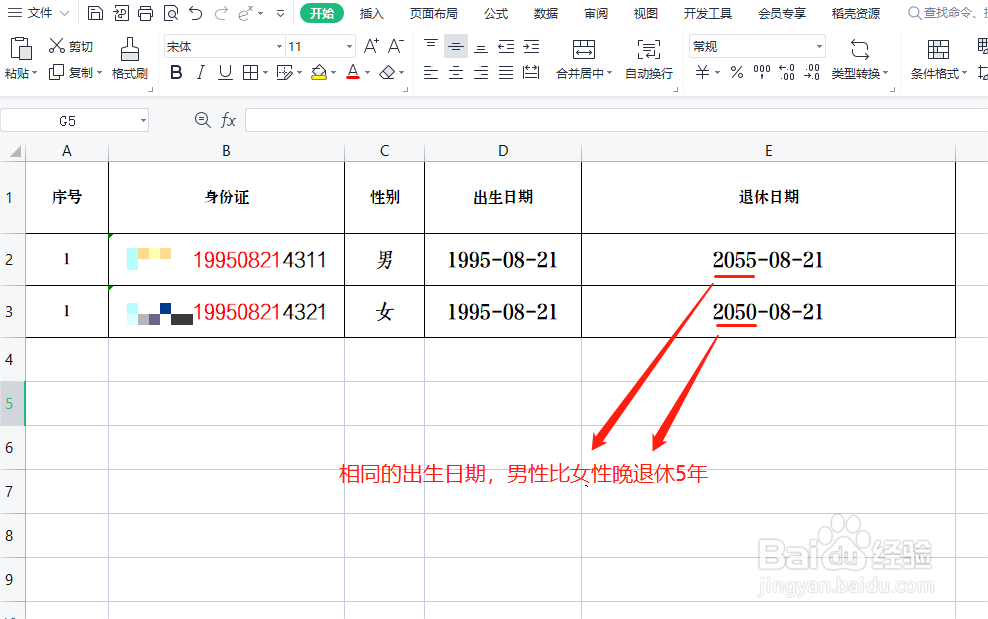Open the font color swatch
The width and height of the screenshot is (988, 619).
tap(364, 72)
